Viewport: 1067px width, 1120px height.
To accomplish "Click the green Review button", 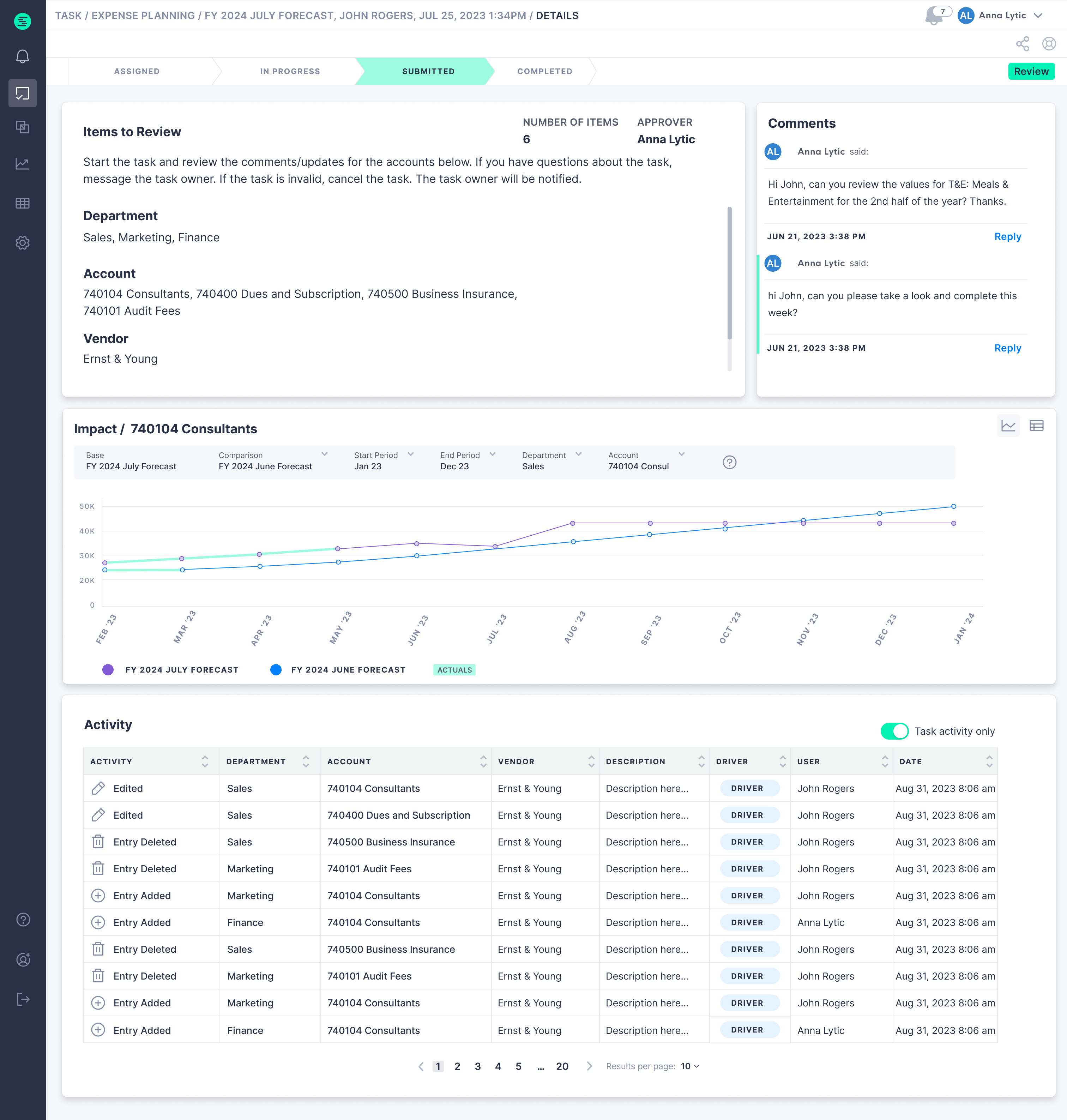I will [x=1031, y=71].
